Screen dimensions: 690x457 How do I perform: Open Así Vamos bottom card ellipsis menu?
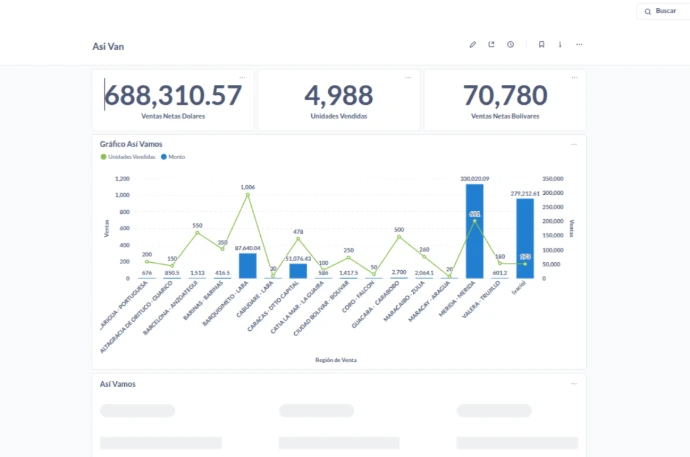point(574,383)
